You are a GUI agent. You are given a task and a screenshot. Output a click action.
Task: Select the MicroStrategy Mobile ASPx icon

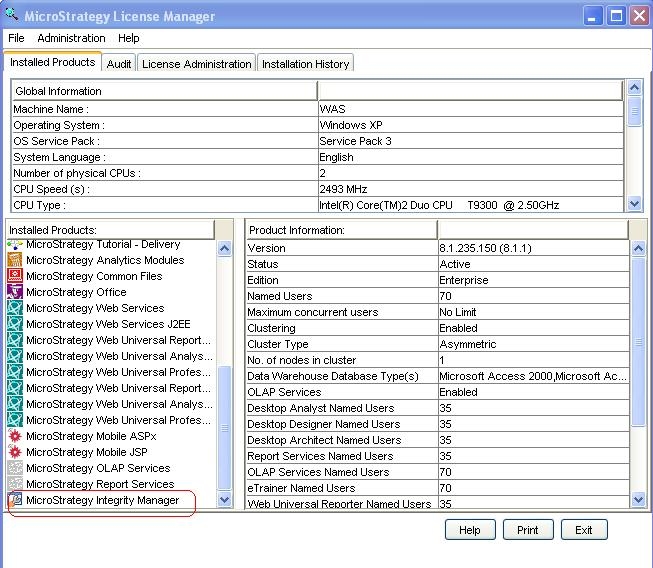point(15,436)
